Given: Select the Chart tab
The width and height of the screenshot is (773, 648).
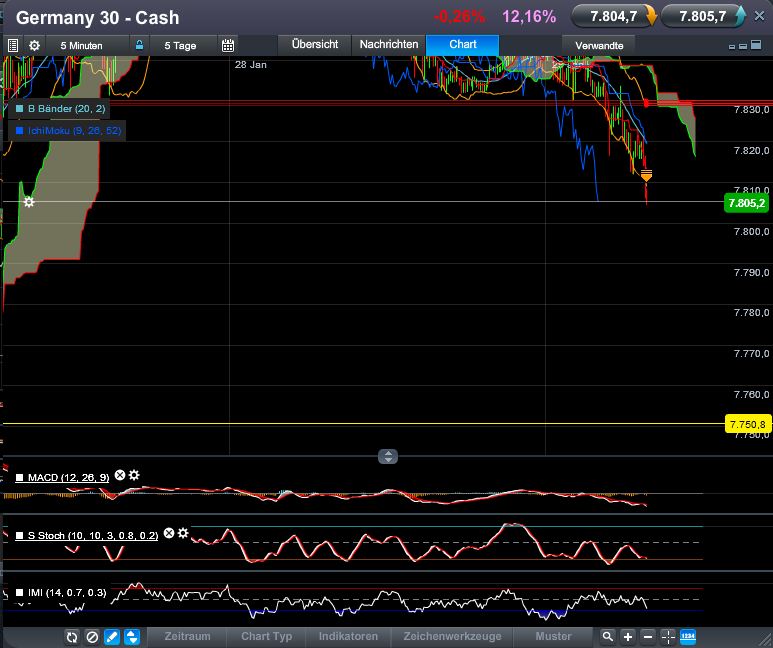Looking at the screenshot, I should [x=463, y=44].
